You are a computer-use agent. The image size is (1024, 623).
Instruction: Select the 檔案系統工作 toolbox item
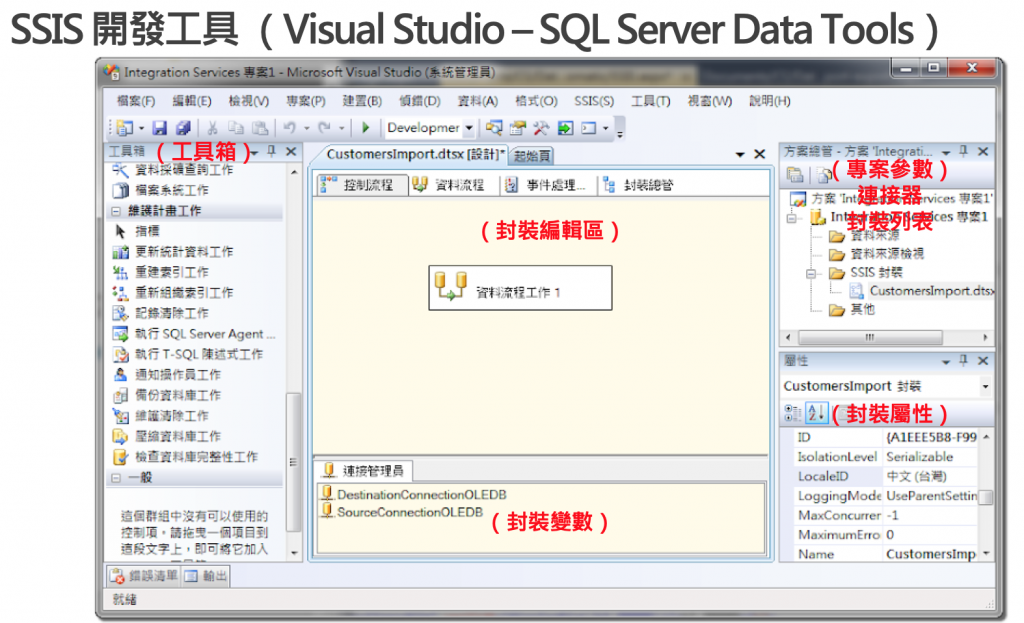pos(161,190)
